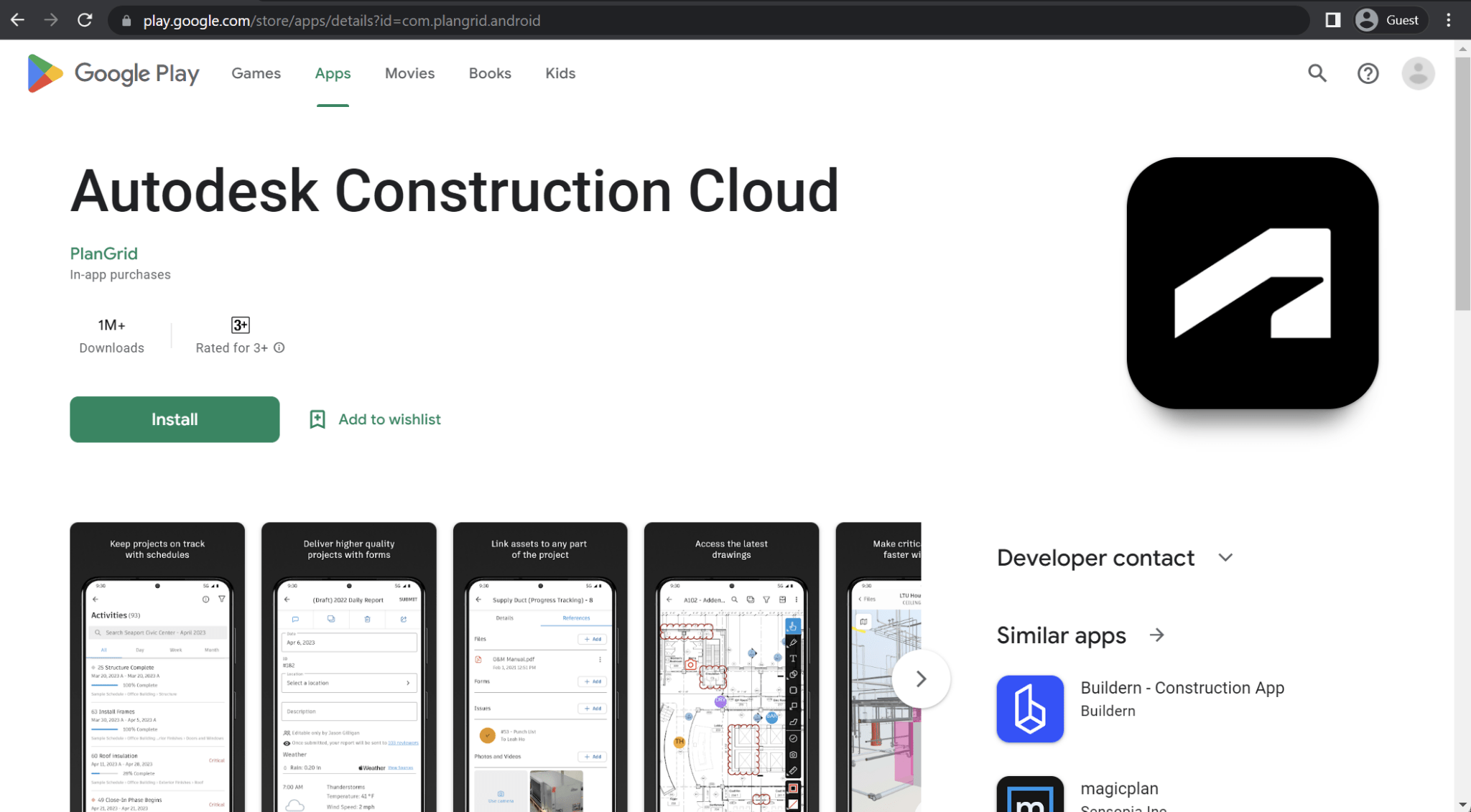Viewport: 1471px width, 812px height.
Task: Click the PlanGrid developer name link
Action: tap(103, 253)
